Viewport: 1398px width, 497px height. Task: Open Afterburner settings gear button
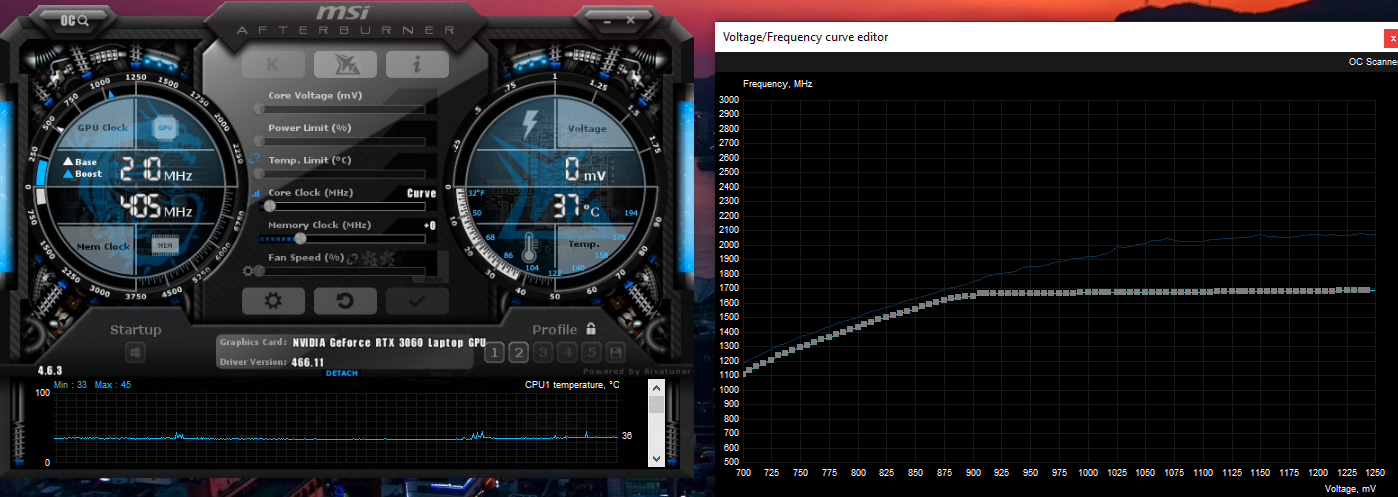tap(272, 300)
